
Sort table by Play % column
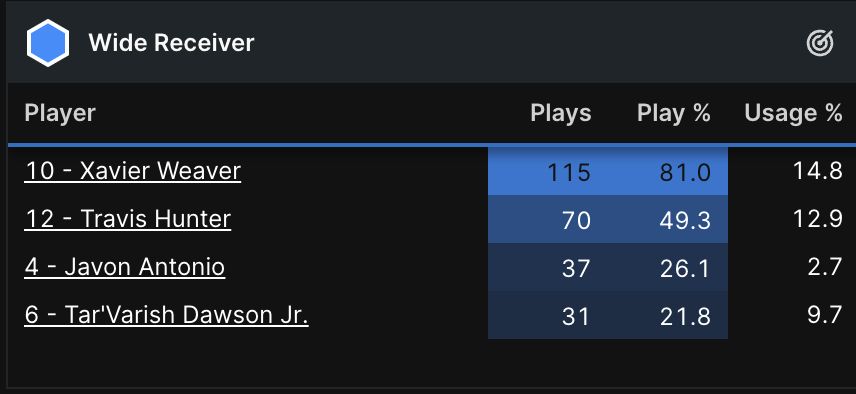pos(674,114)
